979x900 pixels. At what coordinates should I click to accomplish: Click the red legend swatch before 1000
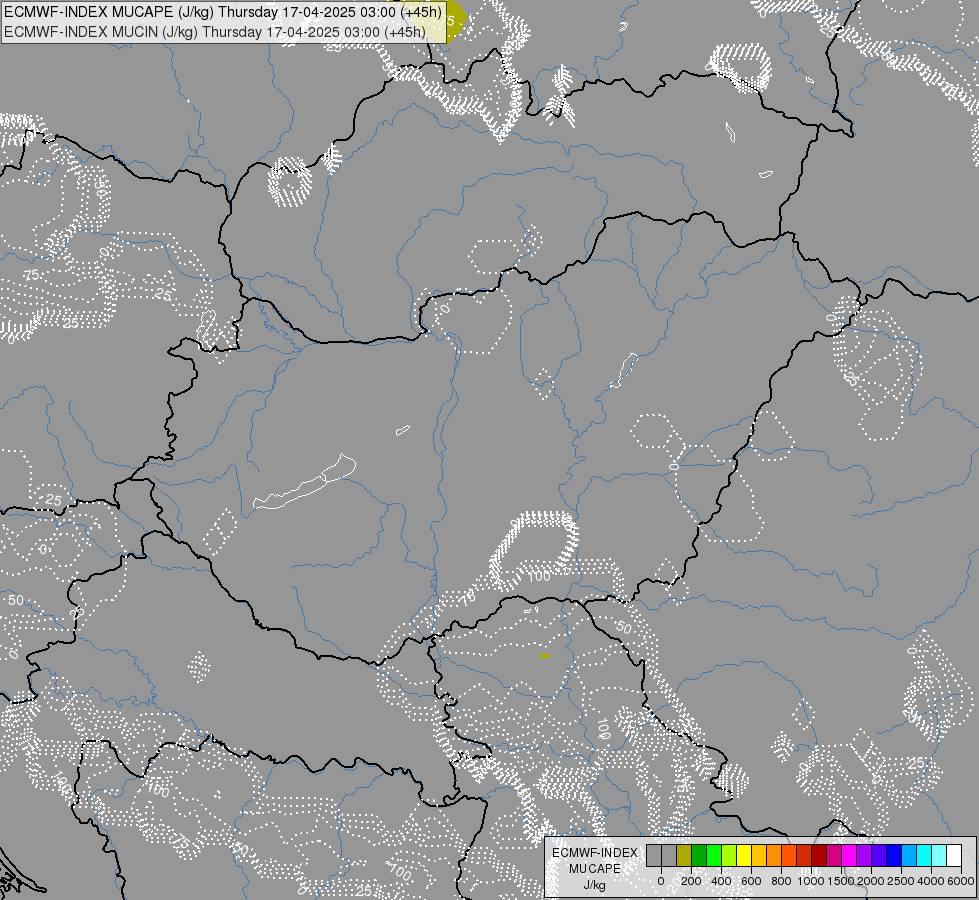click(804, 856)
